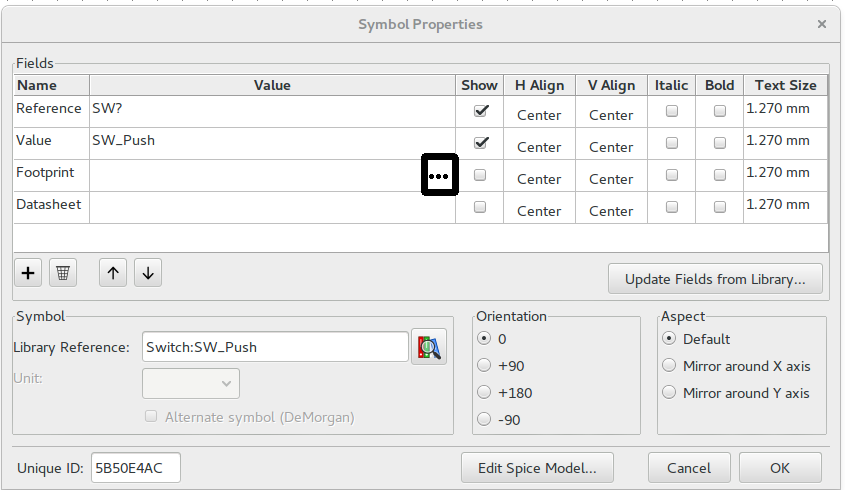Open the symbol library browser icon

point(429,347)
